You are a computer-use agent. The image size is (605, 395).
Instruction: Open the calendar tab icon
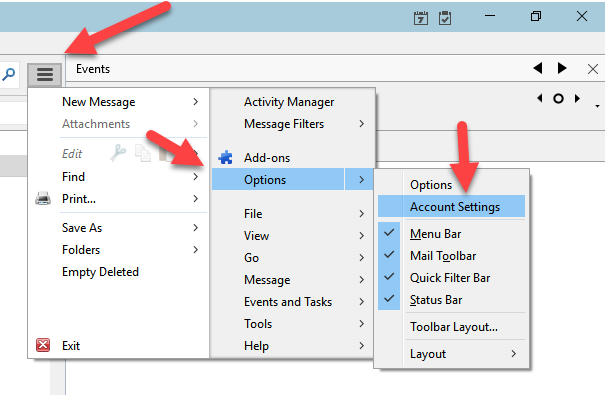coord(421,18)
